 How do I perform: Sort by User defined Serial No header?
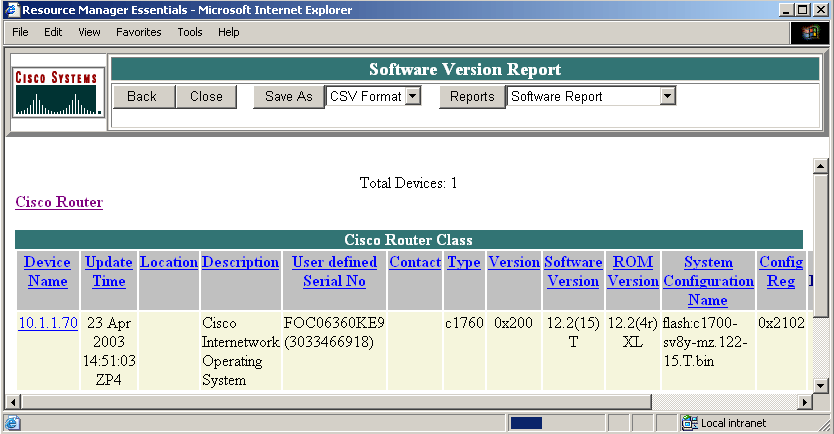coord(335,271)
